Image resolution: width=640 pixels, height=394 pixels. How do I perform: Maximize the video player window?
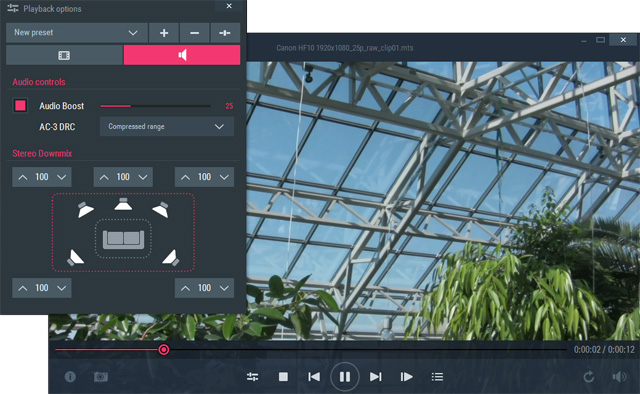click(x=600, y=40)
